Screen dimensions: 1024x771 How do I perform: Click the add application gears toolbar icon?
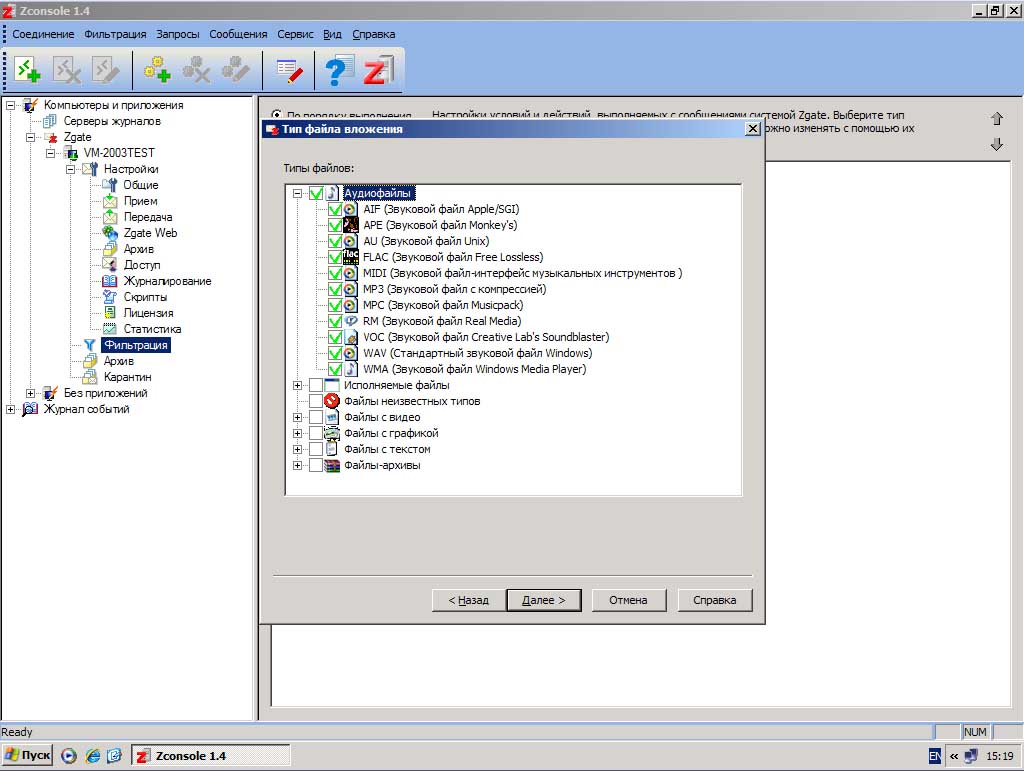click(157, 70)
